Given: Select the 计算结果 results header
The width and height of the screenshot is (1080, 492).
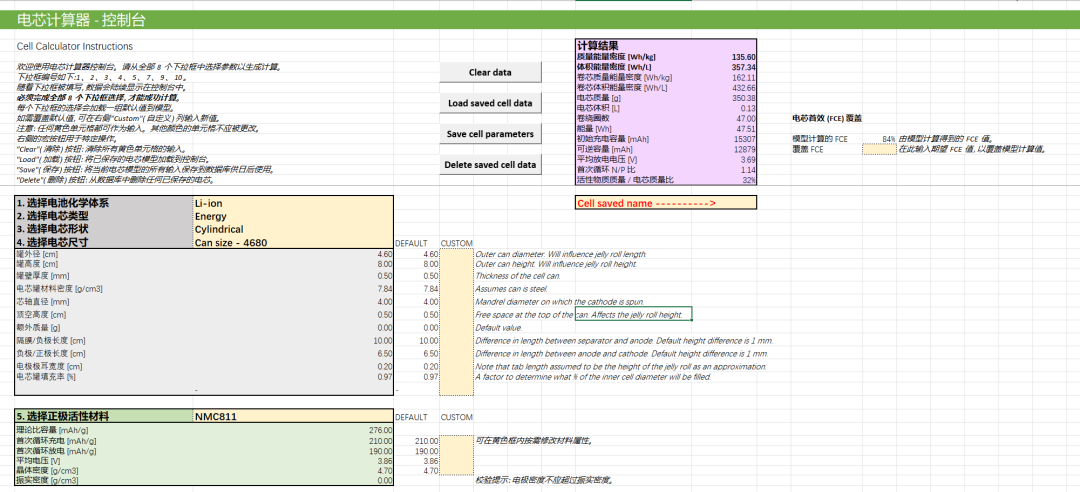Looking at the screenshot, I should point(598,45).
